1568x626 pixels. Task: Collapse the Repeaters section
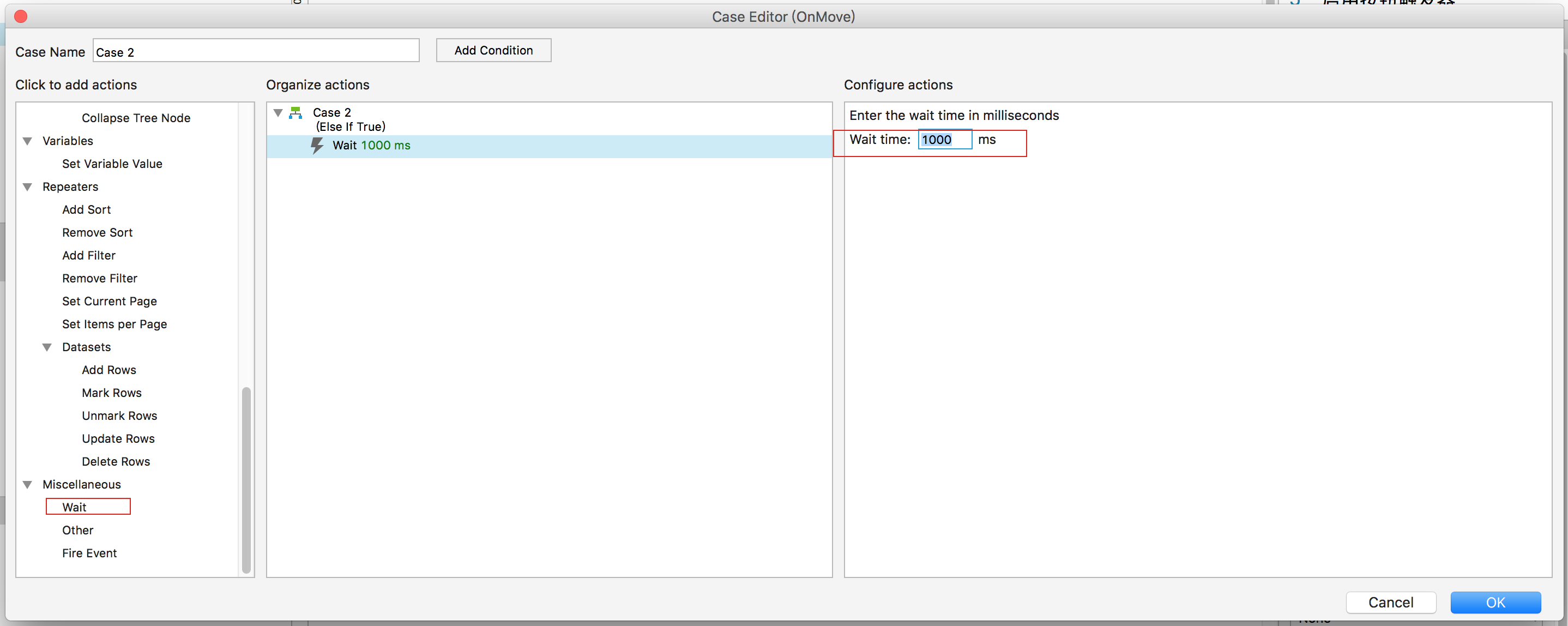tap(27, 187)
